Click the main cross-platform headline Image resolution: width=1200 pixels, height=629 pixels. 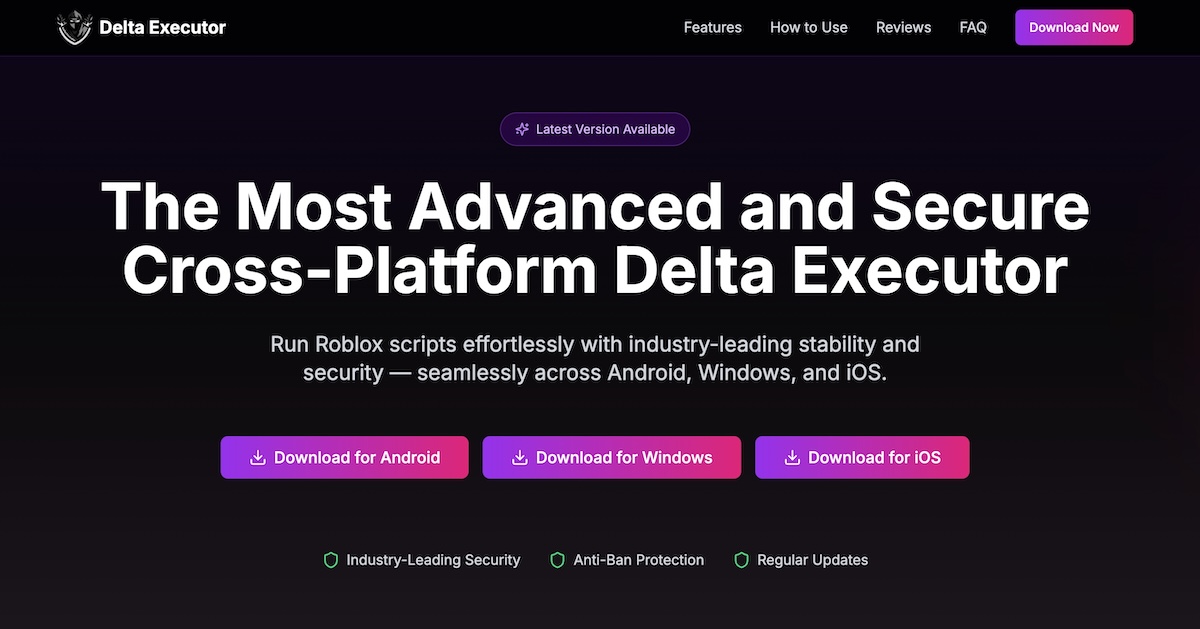594,238
